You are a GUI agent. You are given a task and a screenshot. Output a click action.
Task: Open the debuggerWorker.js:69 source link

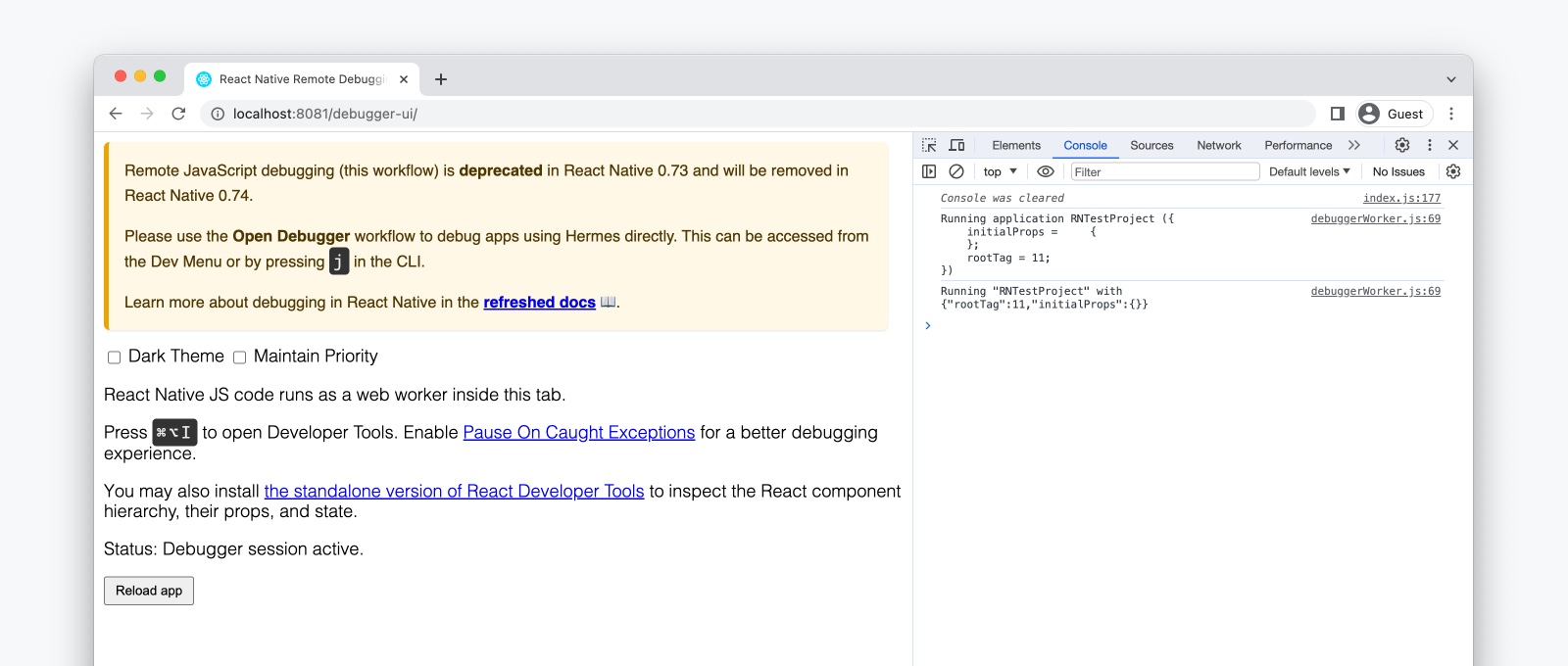coord(1375,218)
